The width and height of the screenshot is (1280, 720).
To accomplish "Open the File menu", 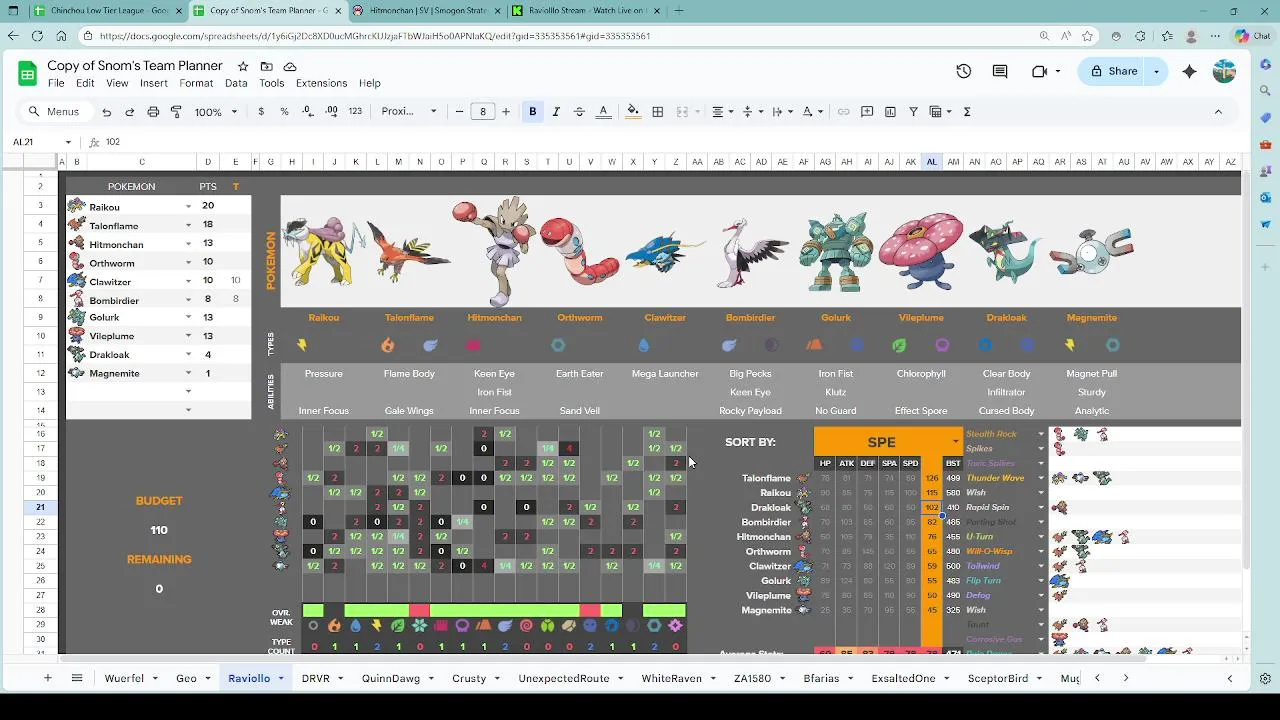I will click(56, 83).
